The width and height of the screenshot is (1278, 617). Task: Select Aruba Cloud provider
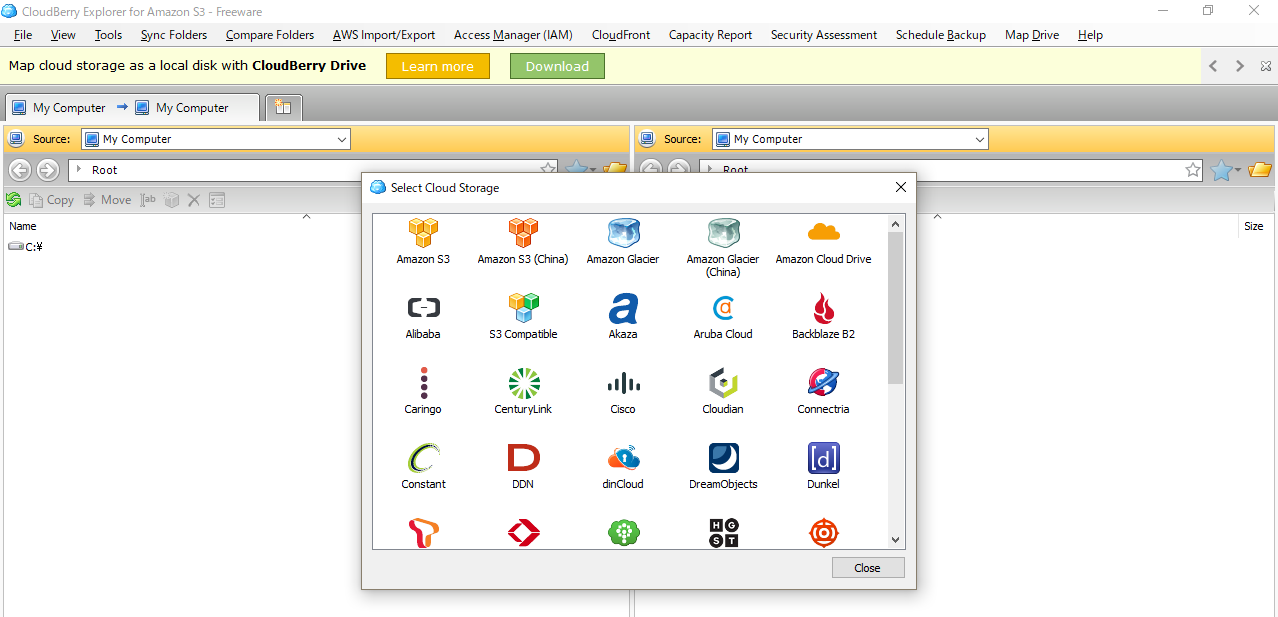pyautogui.click(x=723, y=316)
